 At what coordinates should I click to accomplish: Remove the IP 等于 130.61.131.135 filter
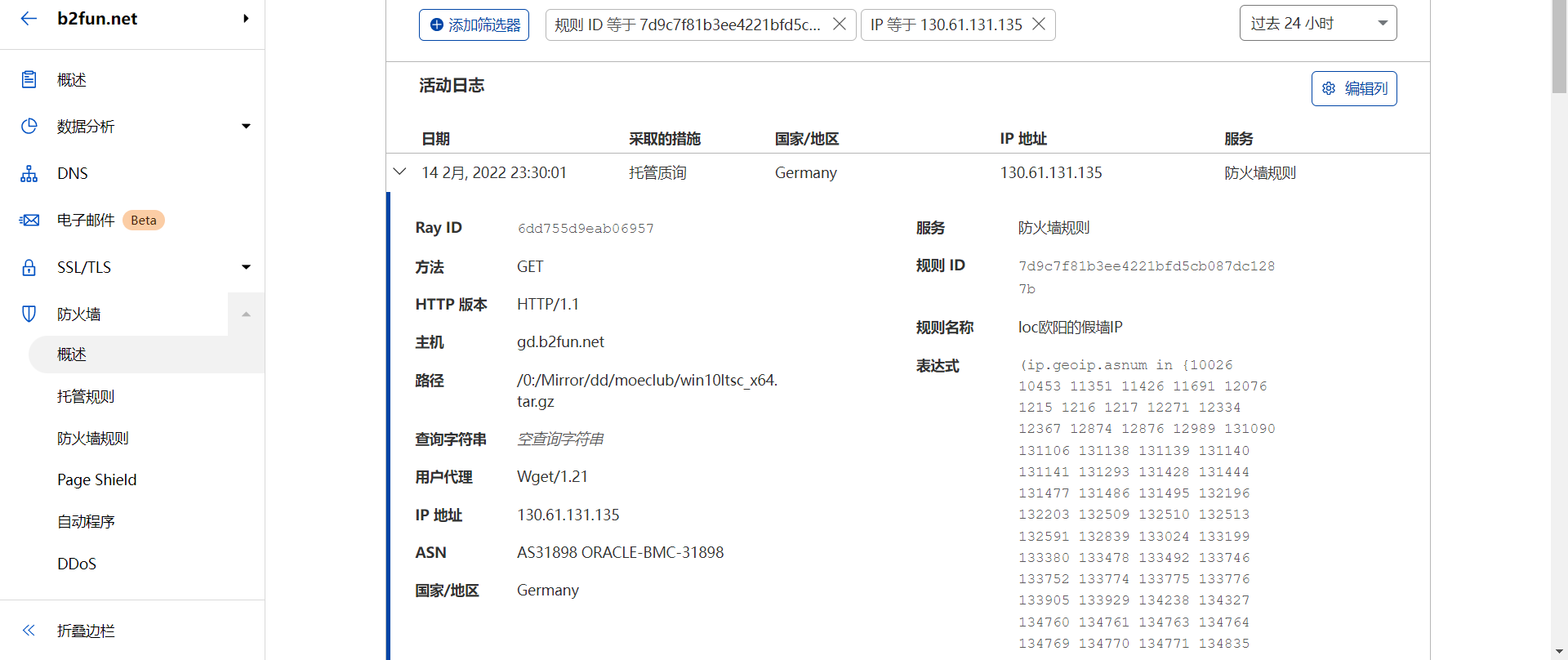tap(1039, 25)
